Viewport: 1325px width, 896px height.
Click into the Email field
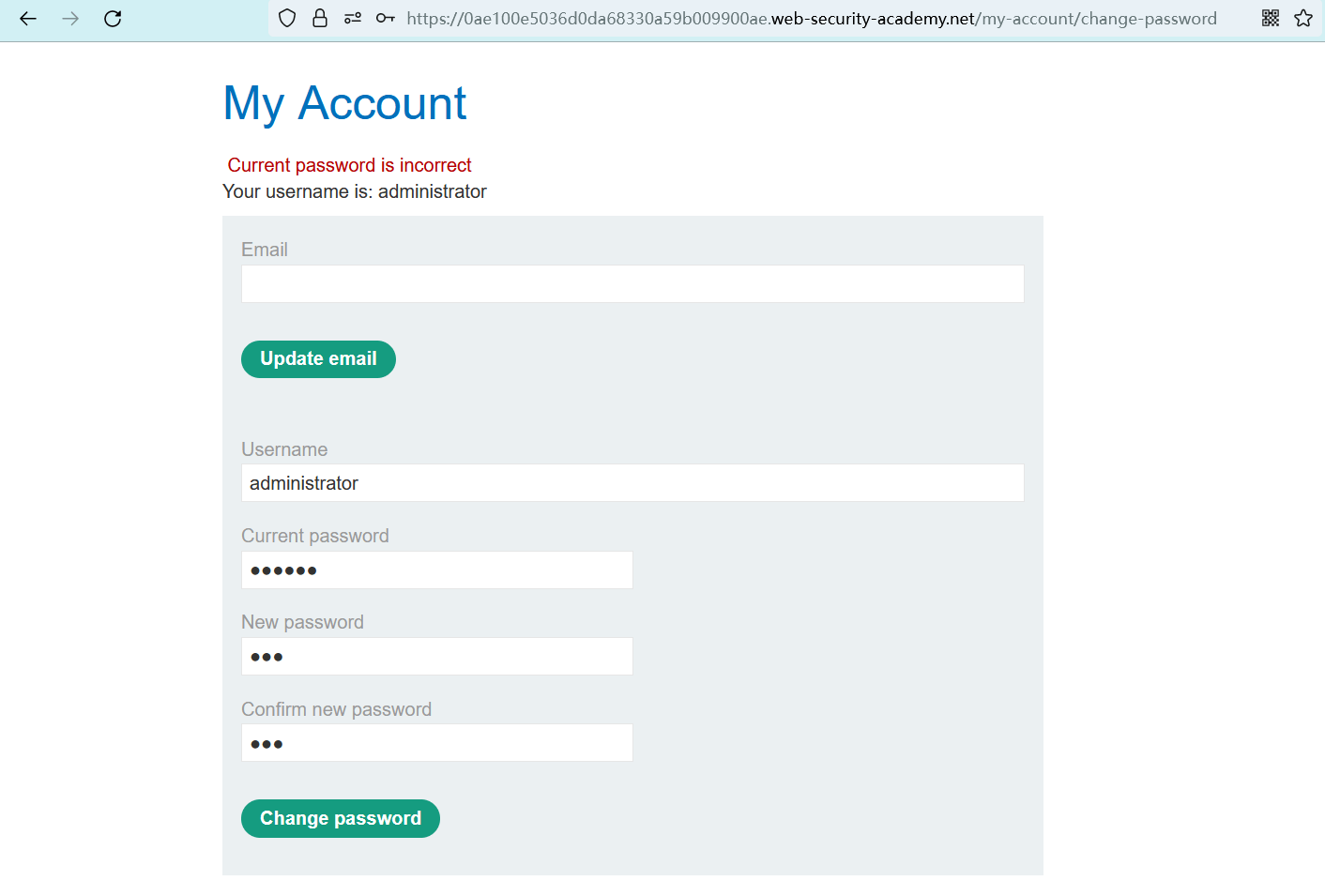click(x=632, y=283)
